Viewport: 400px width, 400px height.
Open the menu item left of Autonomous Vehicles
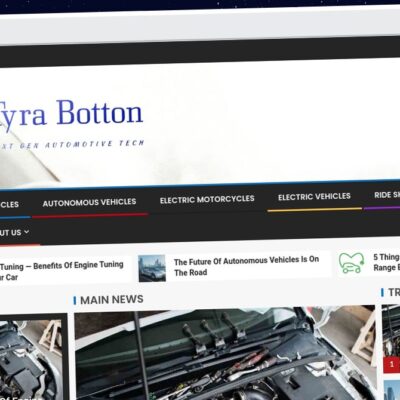pyautogui.click(x=9, y=204)
